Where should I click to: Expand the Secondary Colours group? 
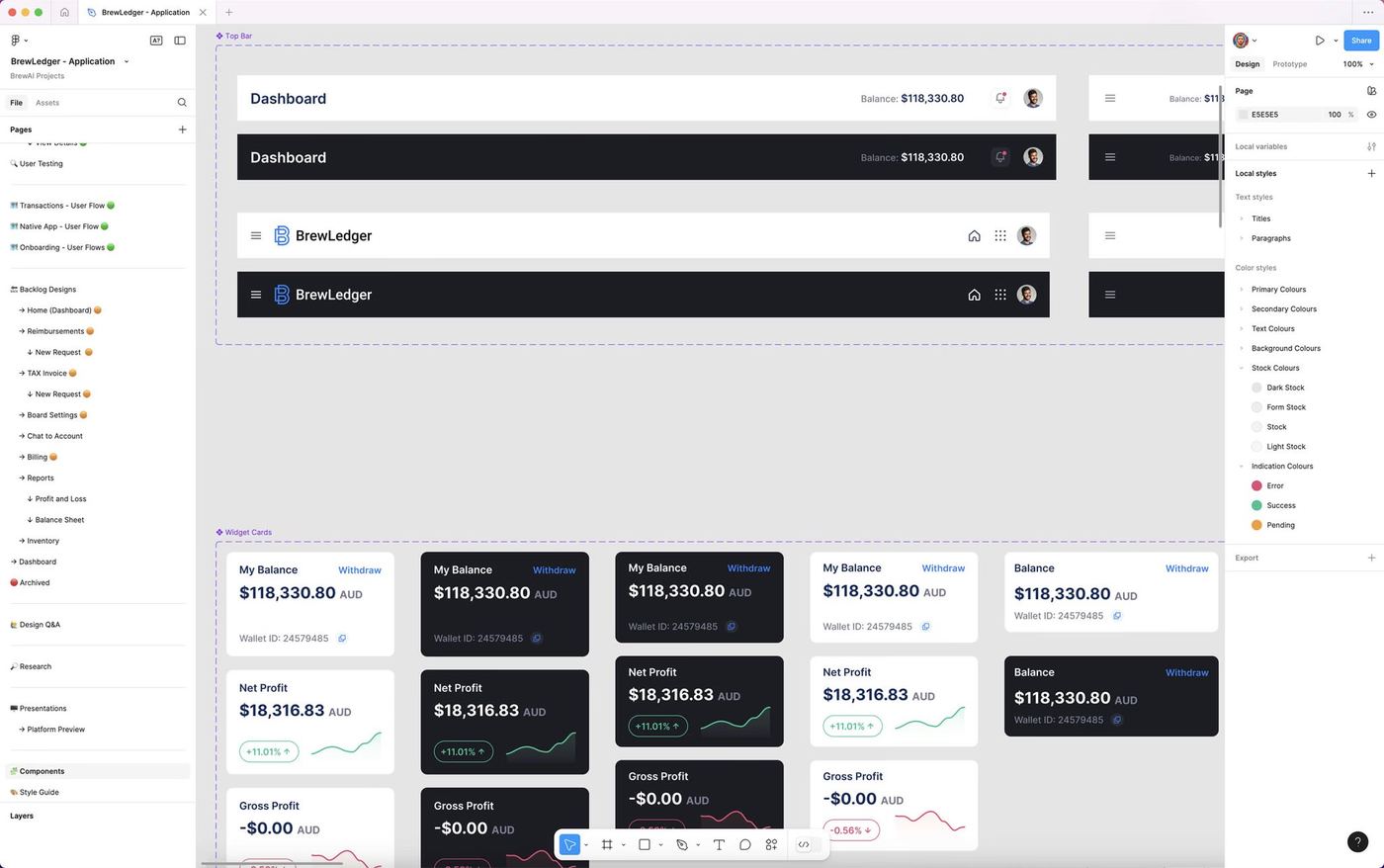click(x=1242, y=308)
